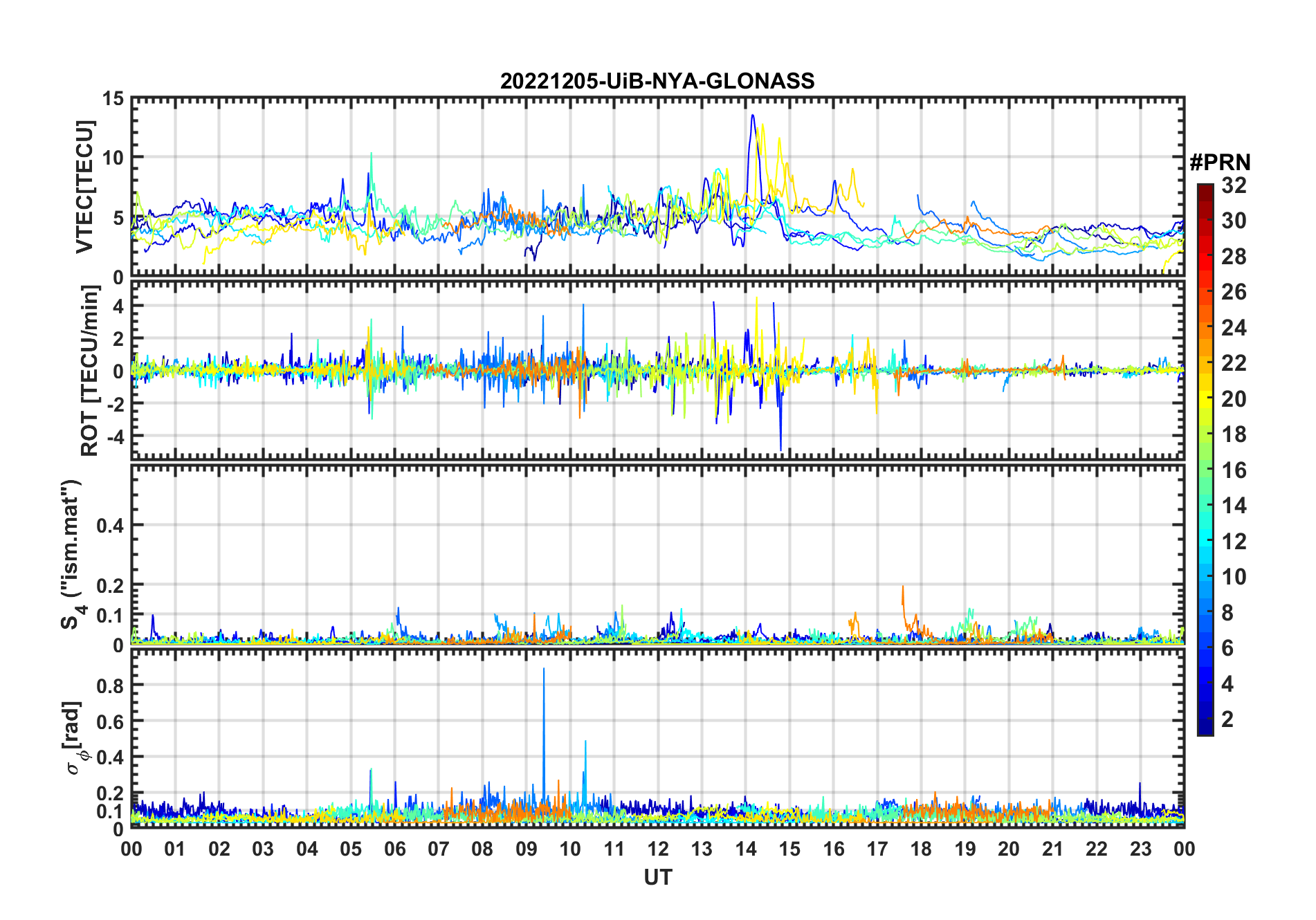Image resolution: width=1316 pixels, height=920 pixels.
Task: Click VTEC axis tick label 5
Action: click(x=118, y=218)
